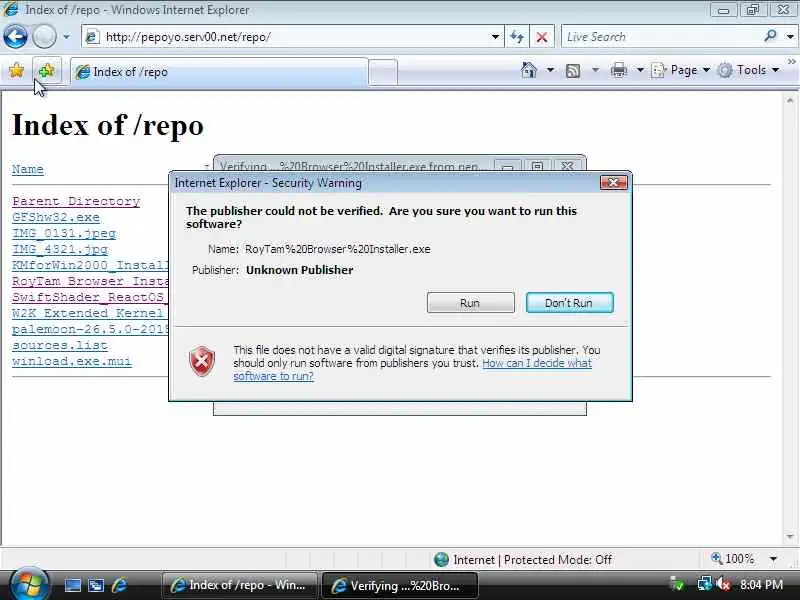Viewport: 800px width, 600px height.
Task: Click the Name column header link
Action: coord(28,169)
